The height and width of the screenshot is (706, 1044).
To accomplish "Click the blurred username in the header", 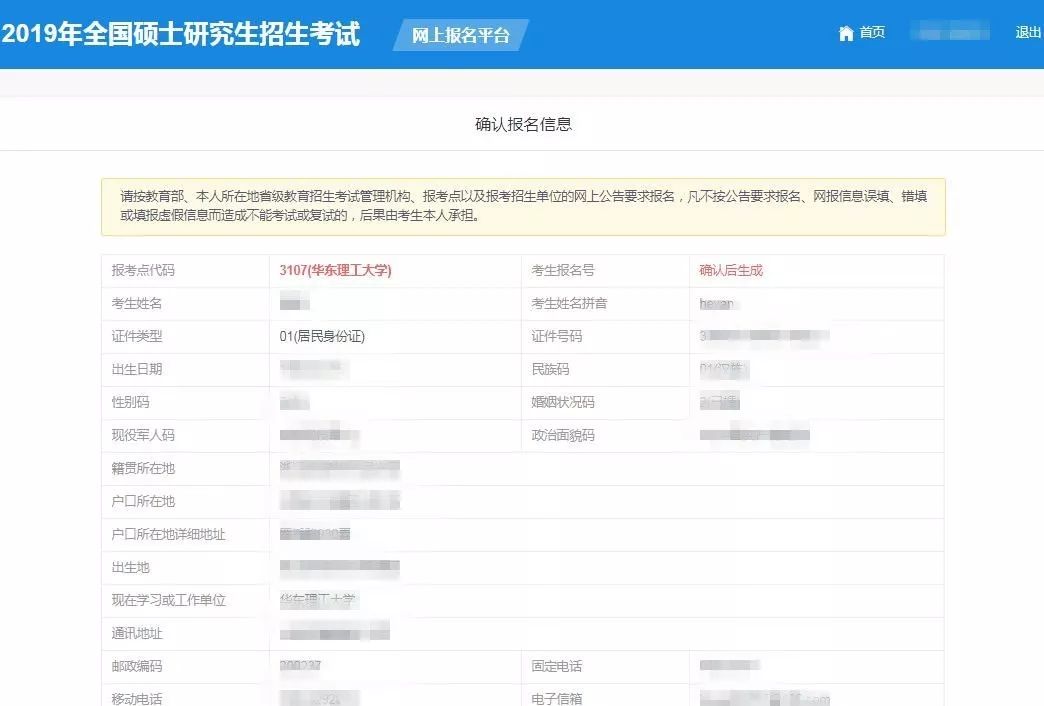I will coord(950,33).
